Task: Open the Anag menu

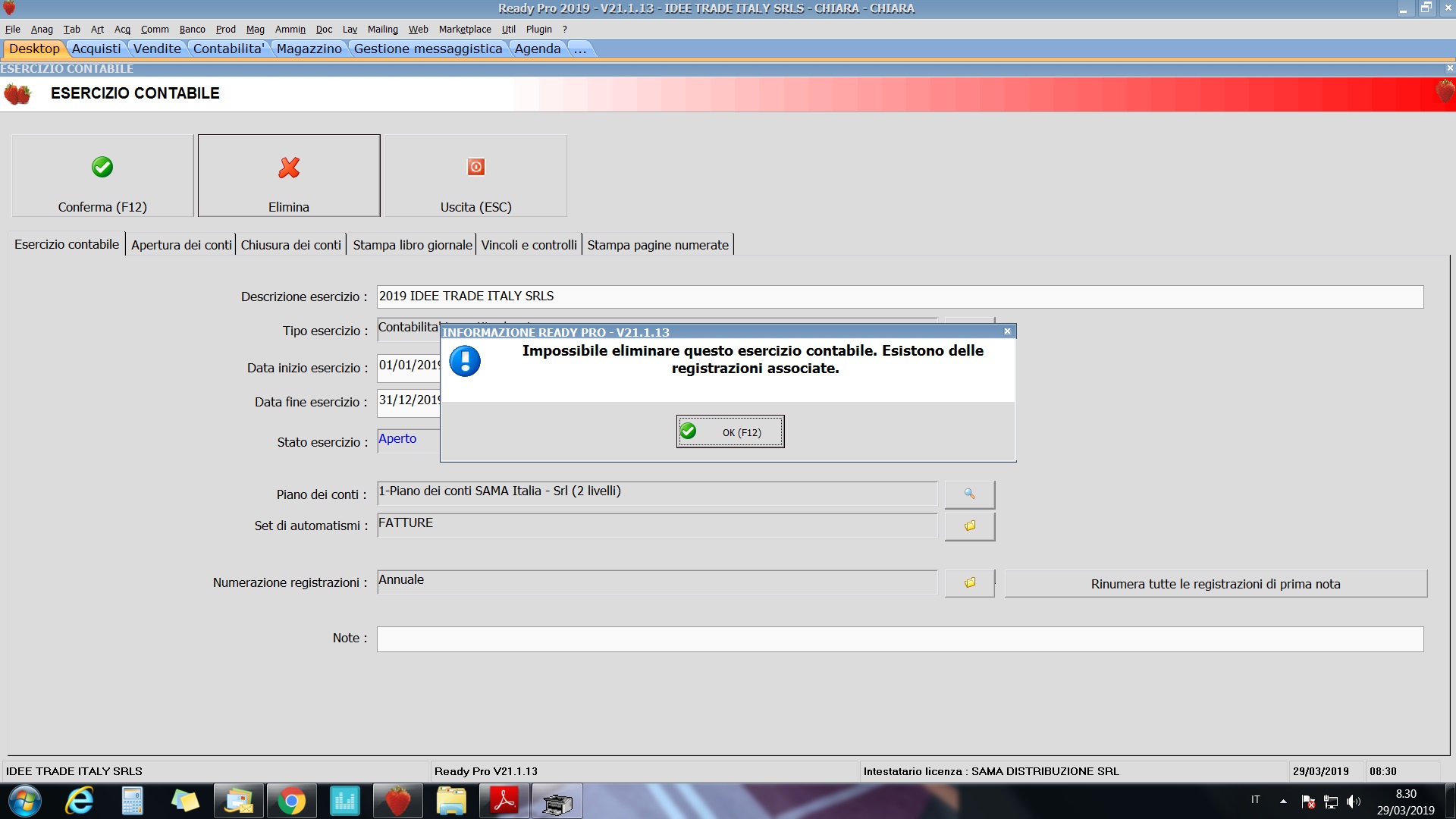Action: coord(42,29)
